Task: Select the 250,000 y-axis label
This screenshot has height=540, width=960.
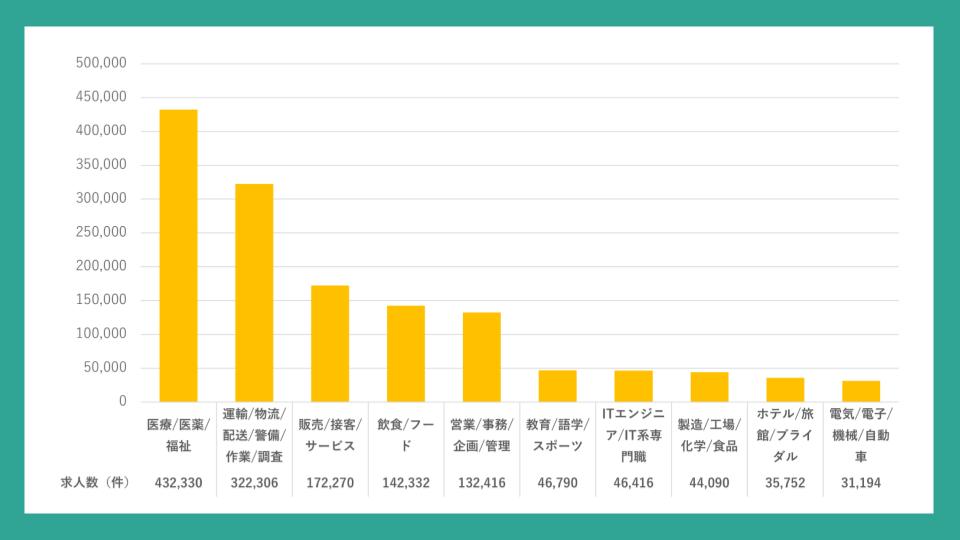Action: coord(100,232)
